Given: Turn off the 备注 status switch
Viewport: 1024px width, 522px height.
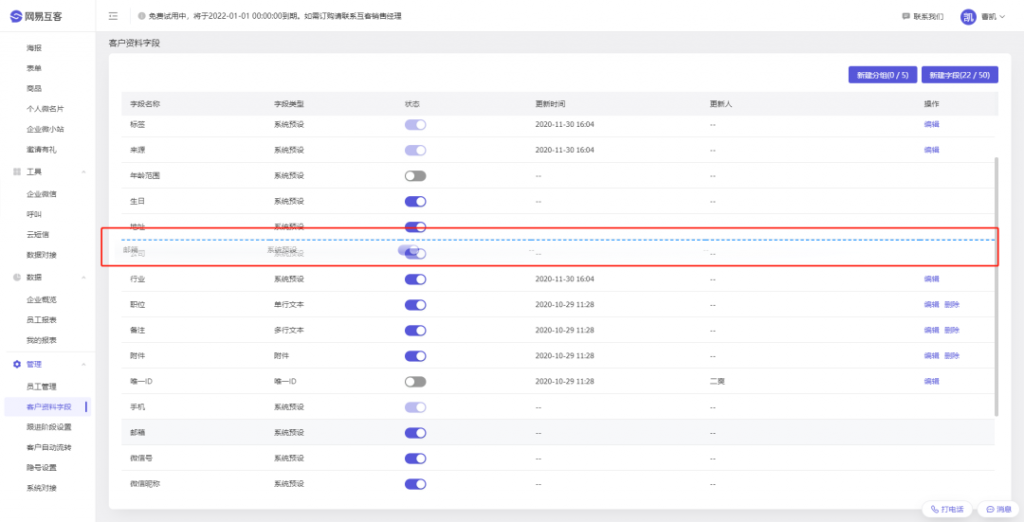Looking at the screenshot, I should (415, 330).
